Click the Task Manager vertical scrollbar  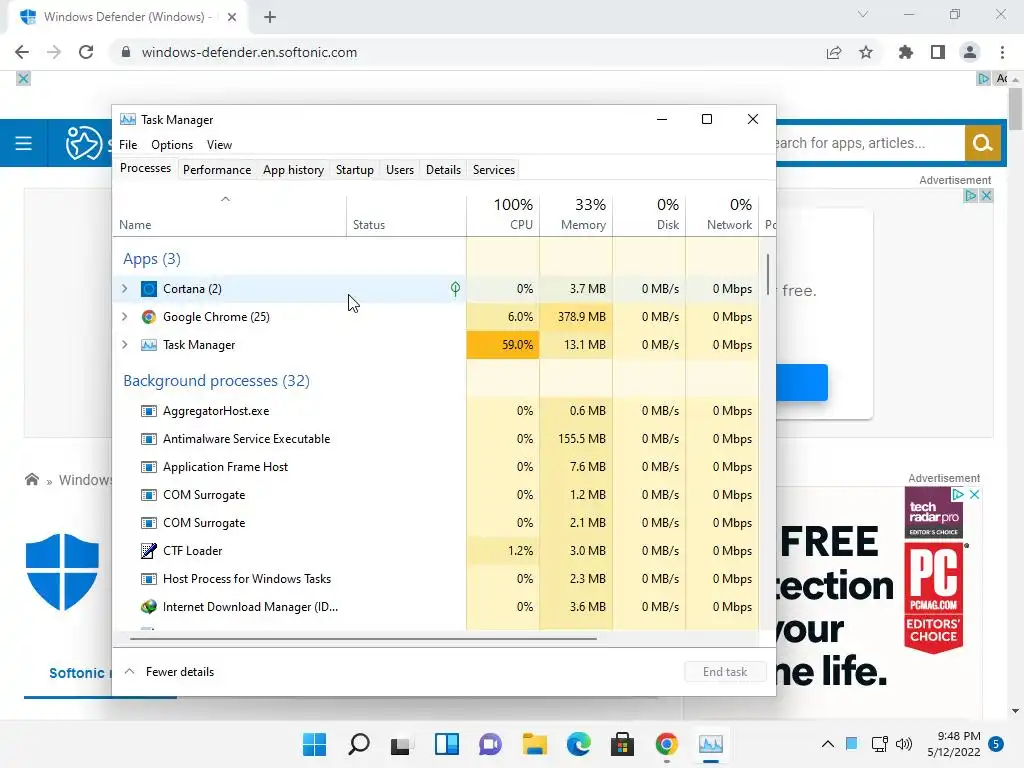[x=768, y=275]
